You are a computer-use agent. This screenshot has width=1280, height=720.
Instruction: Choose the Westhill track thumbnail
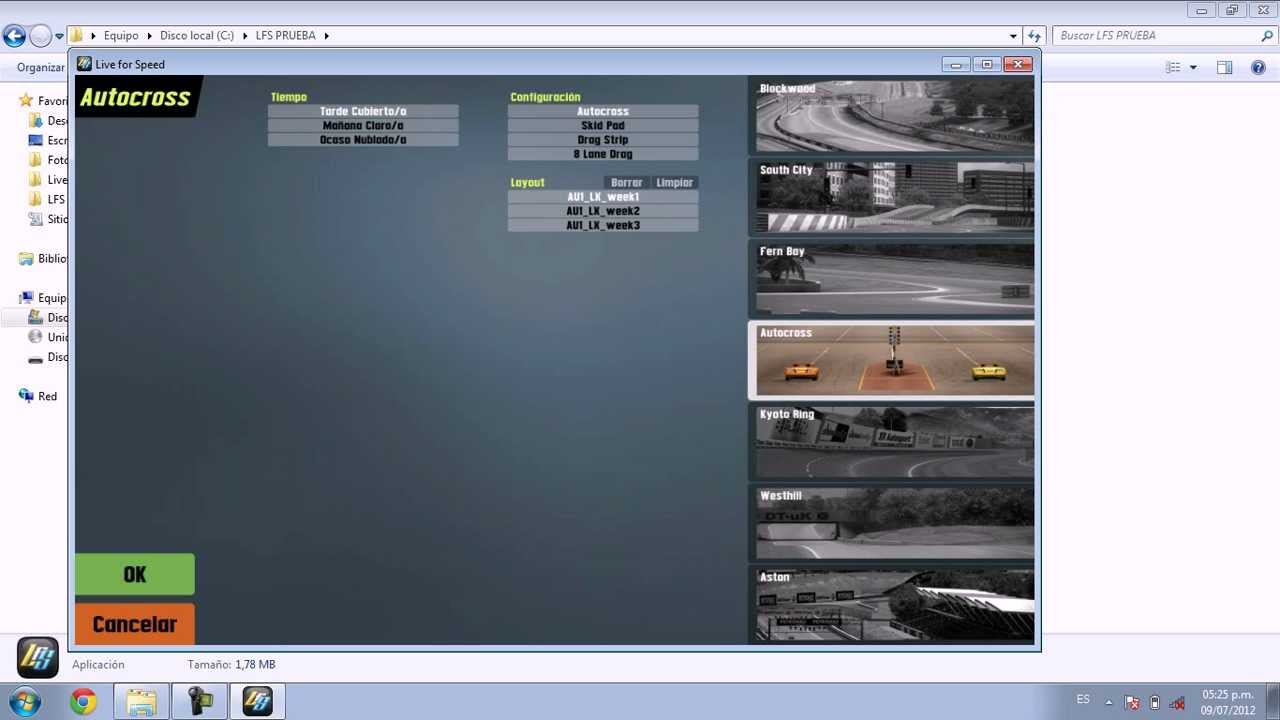coord(894,523)
